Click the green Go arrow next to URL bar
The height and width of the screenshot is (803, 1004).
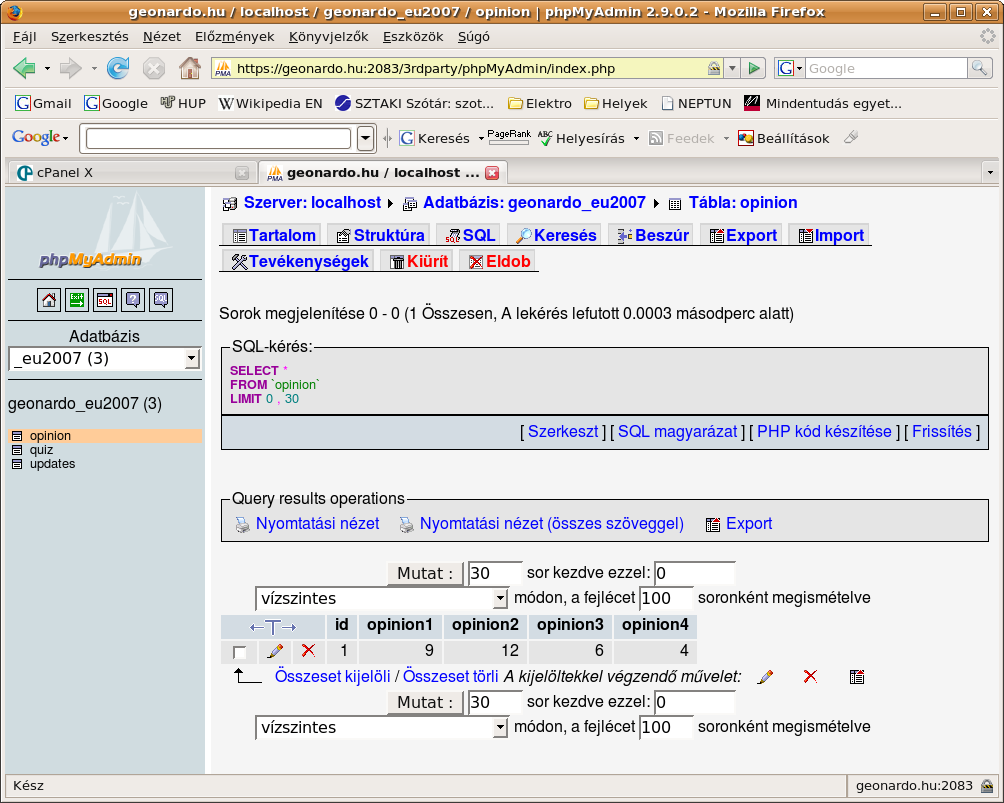click(754, 68)
